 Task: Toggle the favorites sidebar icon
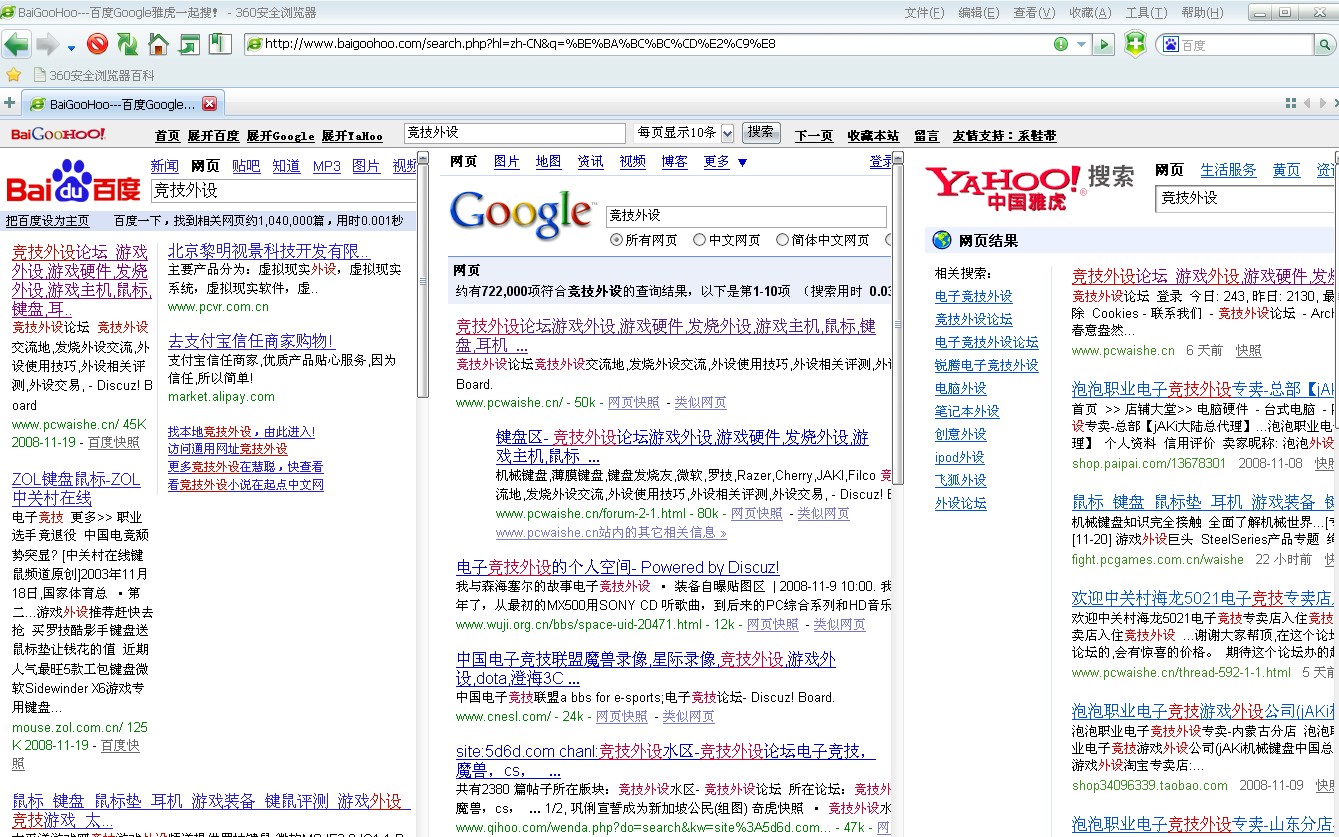point(220,44)
